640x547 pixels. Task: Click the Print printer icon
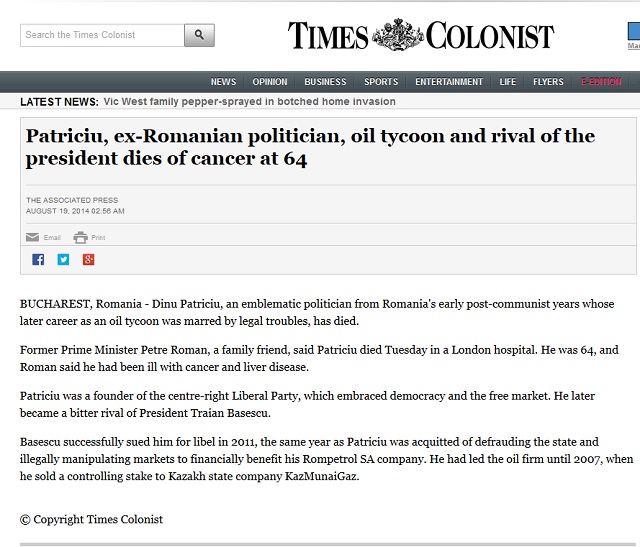[80, 238]
